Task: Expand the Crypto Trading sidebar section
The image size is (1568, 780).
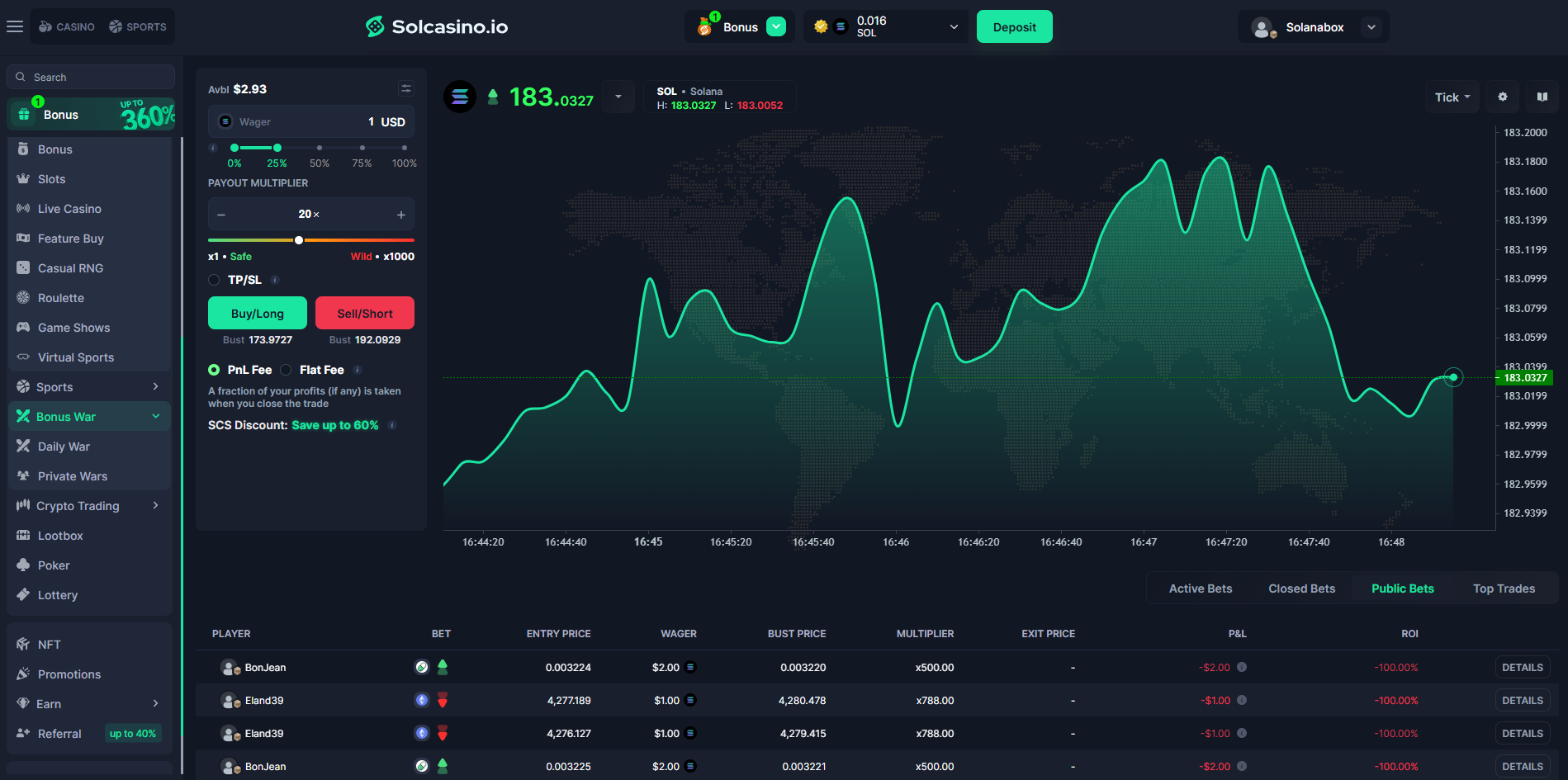Action: tap(155, 506)
